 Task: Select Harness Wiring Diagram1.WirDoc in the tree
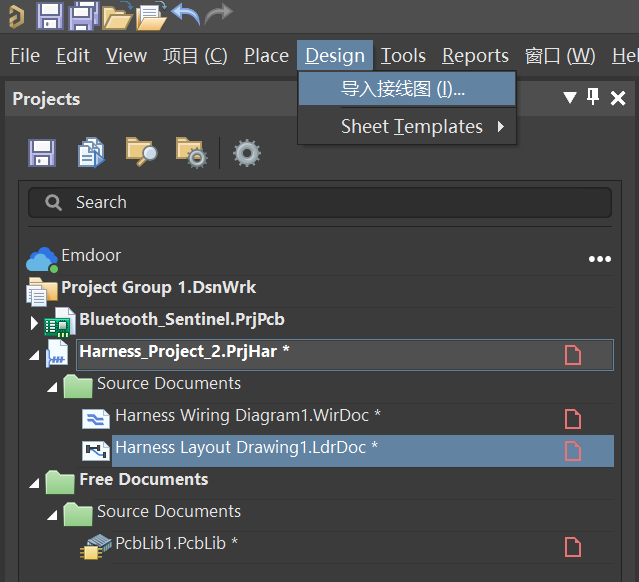tap(247, 415)
